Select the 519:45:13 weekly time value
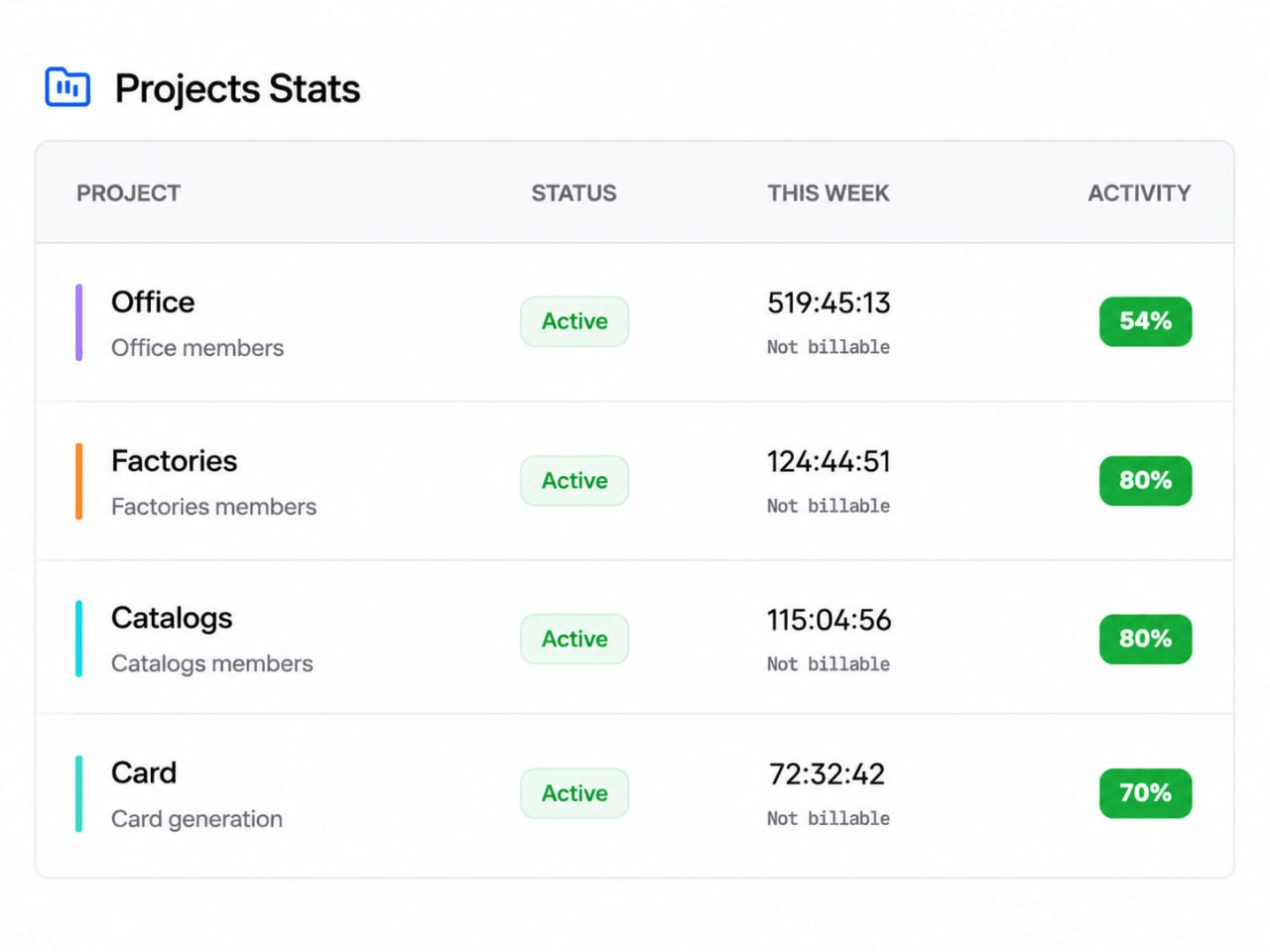The height and width of the screenshot is (952, 1270). [828, 302]
